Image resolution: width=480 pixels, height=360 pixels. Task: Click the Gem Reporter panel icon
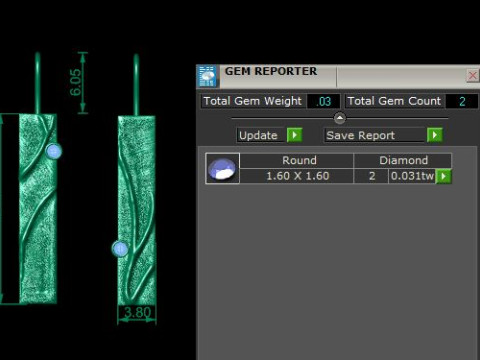[x=207, y=76]
